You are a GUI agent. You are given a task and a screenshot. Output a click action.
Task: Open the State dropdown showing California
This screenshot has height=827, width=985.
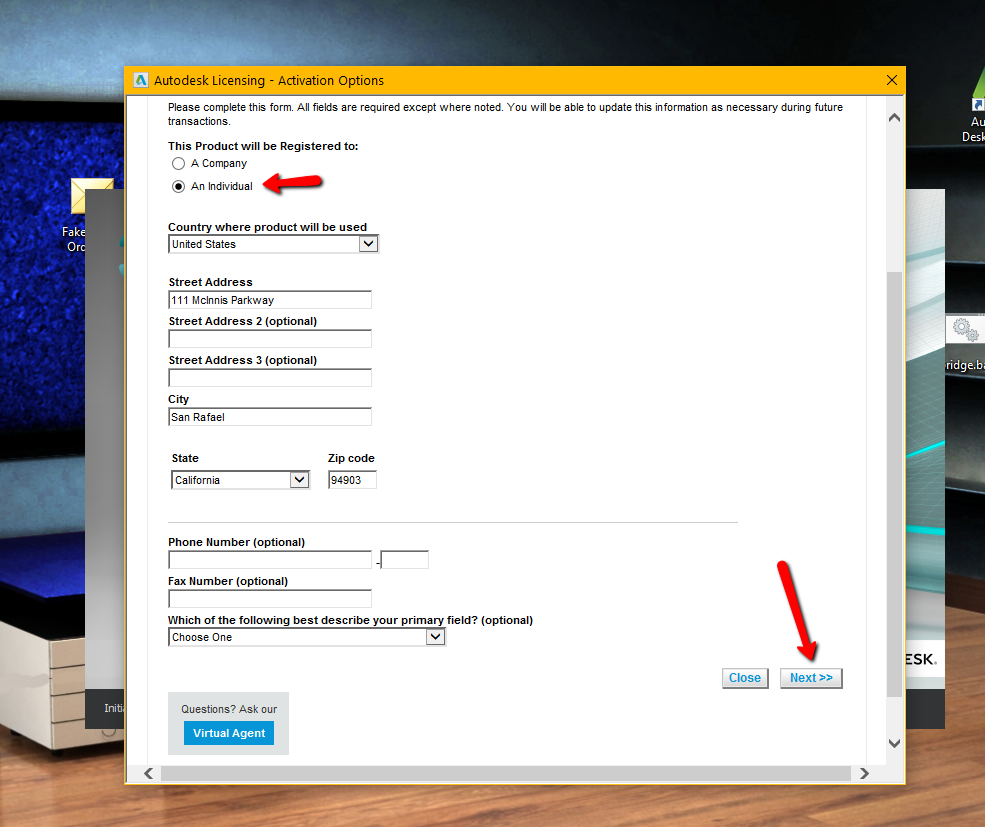241,480
